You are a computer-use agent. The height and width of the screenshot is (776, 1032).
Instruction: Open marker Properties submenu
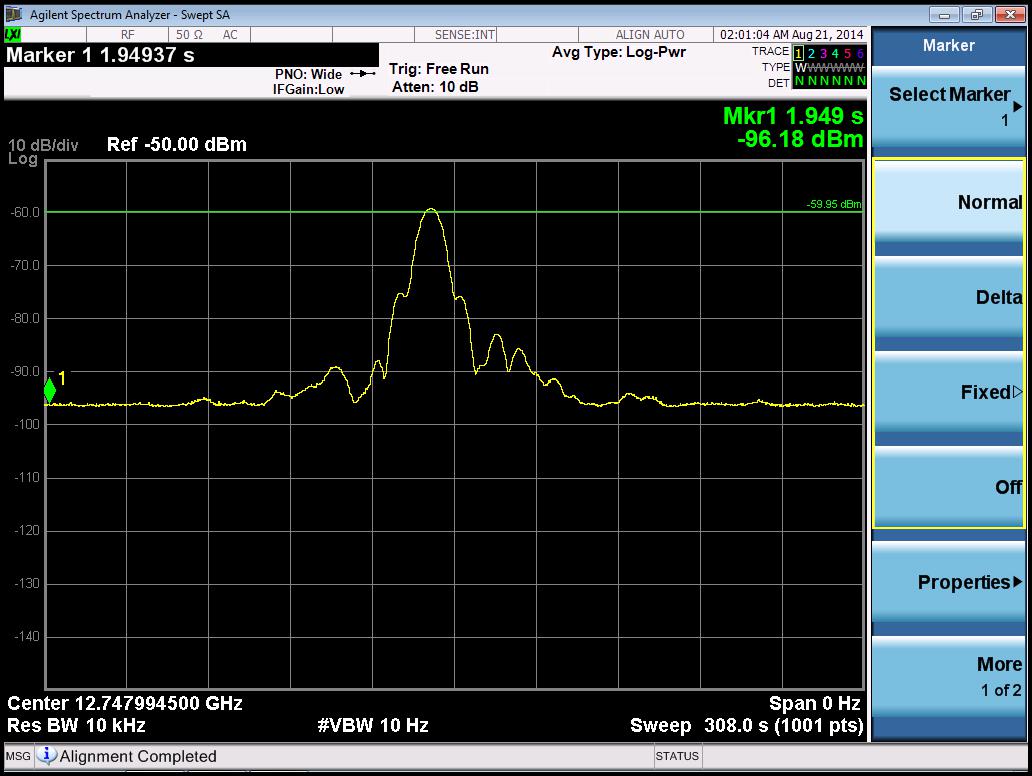(948, 582)
